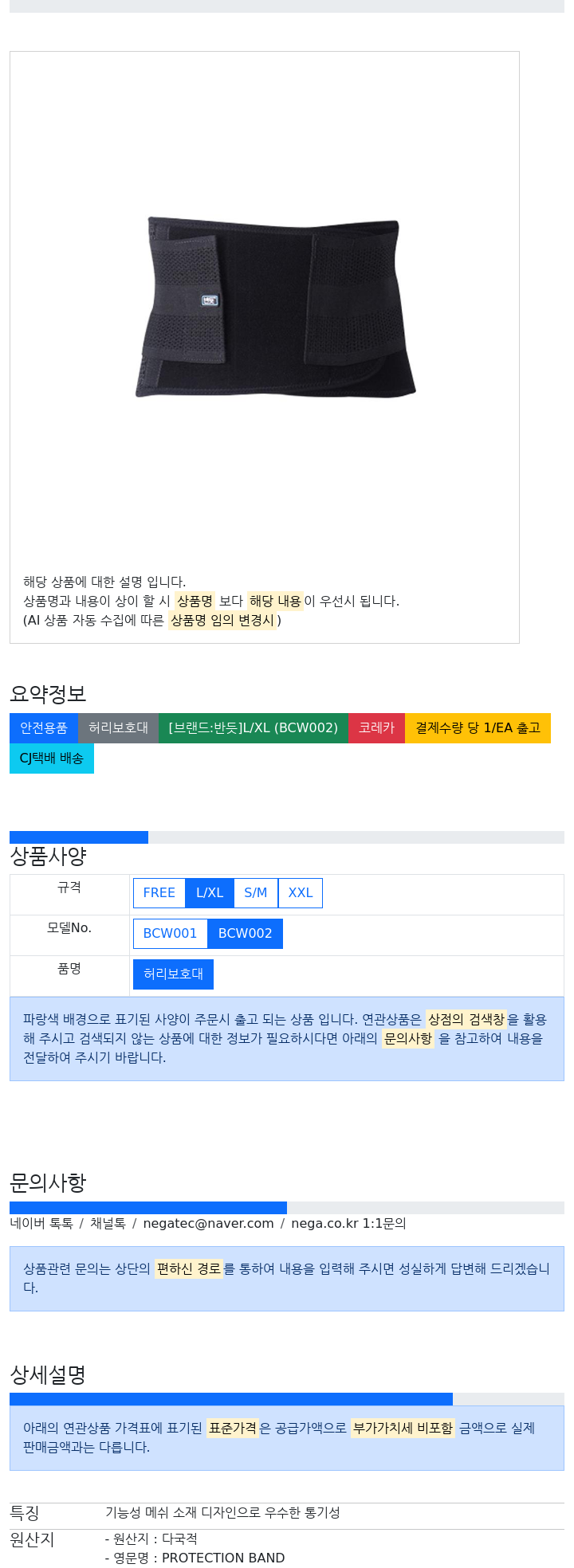The height and width of the screenshot is (1568, 574).
Task: Click the green brand L/XL (BCW002) tag
Action: 254,728
